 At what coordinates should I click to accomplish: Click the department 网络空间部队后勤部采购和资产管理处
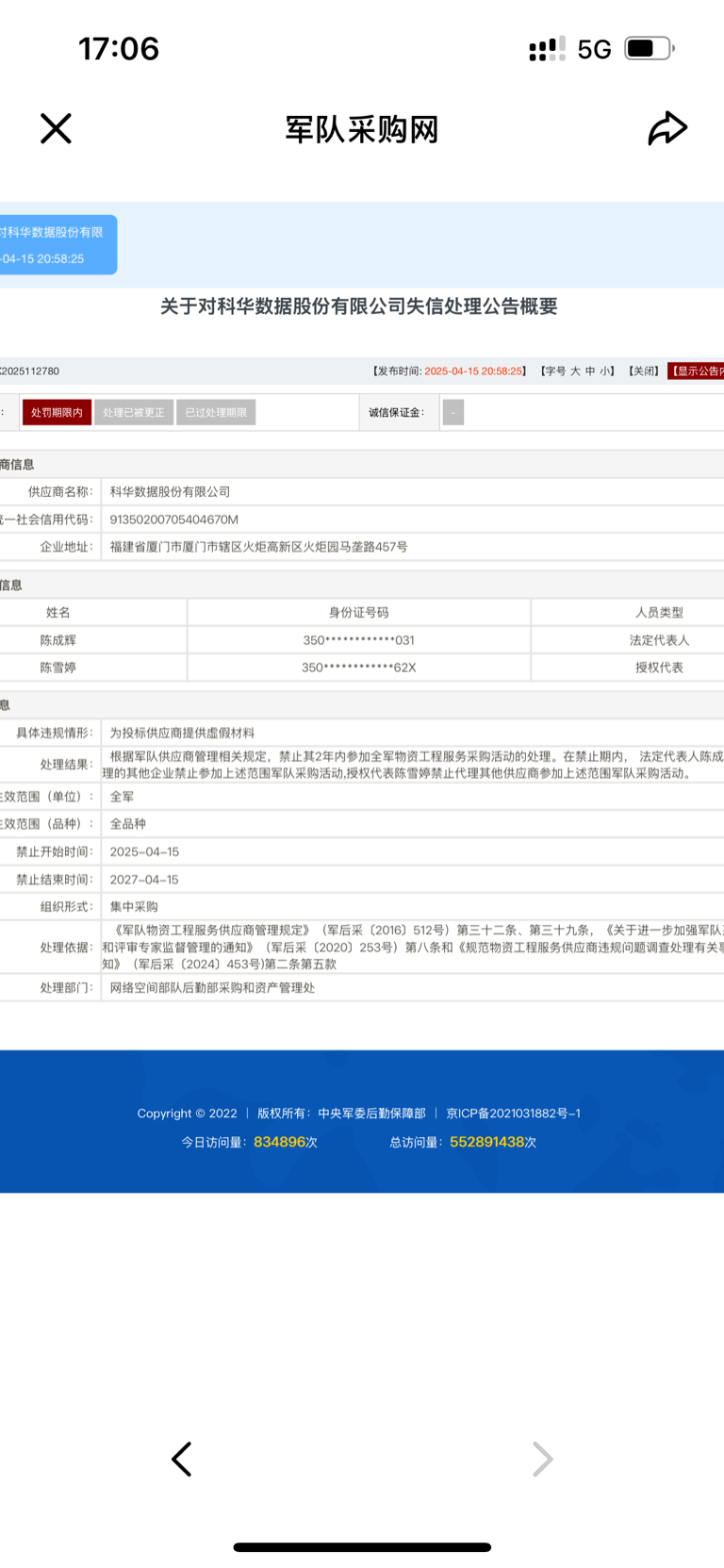212,988
